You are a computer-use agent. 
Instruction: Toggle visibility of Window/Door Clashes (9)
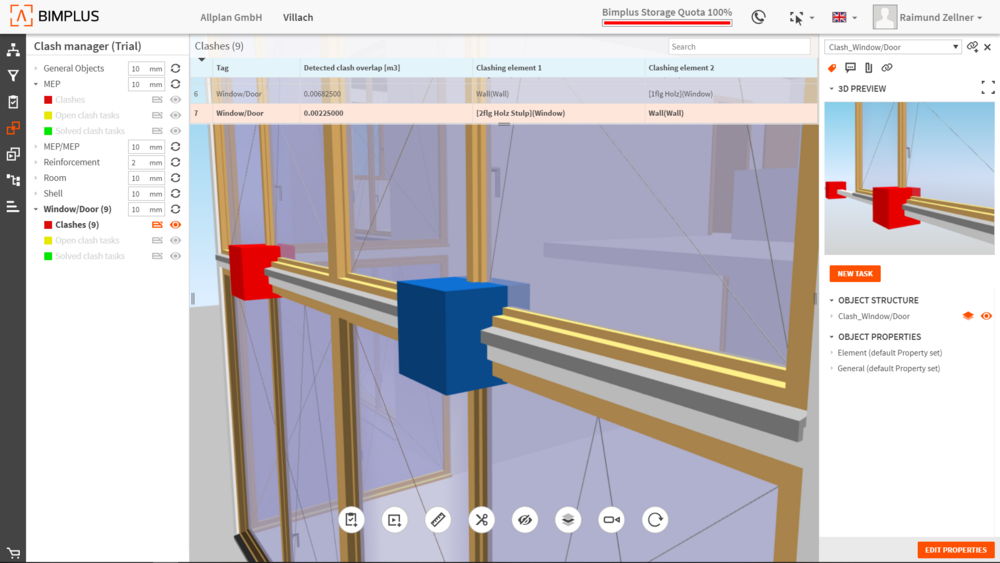176,225
